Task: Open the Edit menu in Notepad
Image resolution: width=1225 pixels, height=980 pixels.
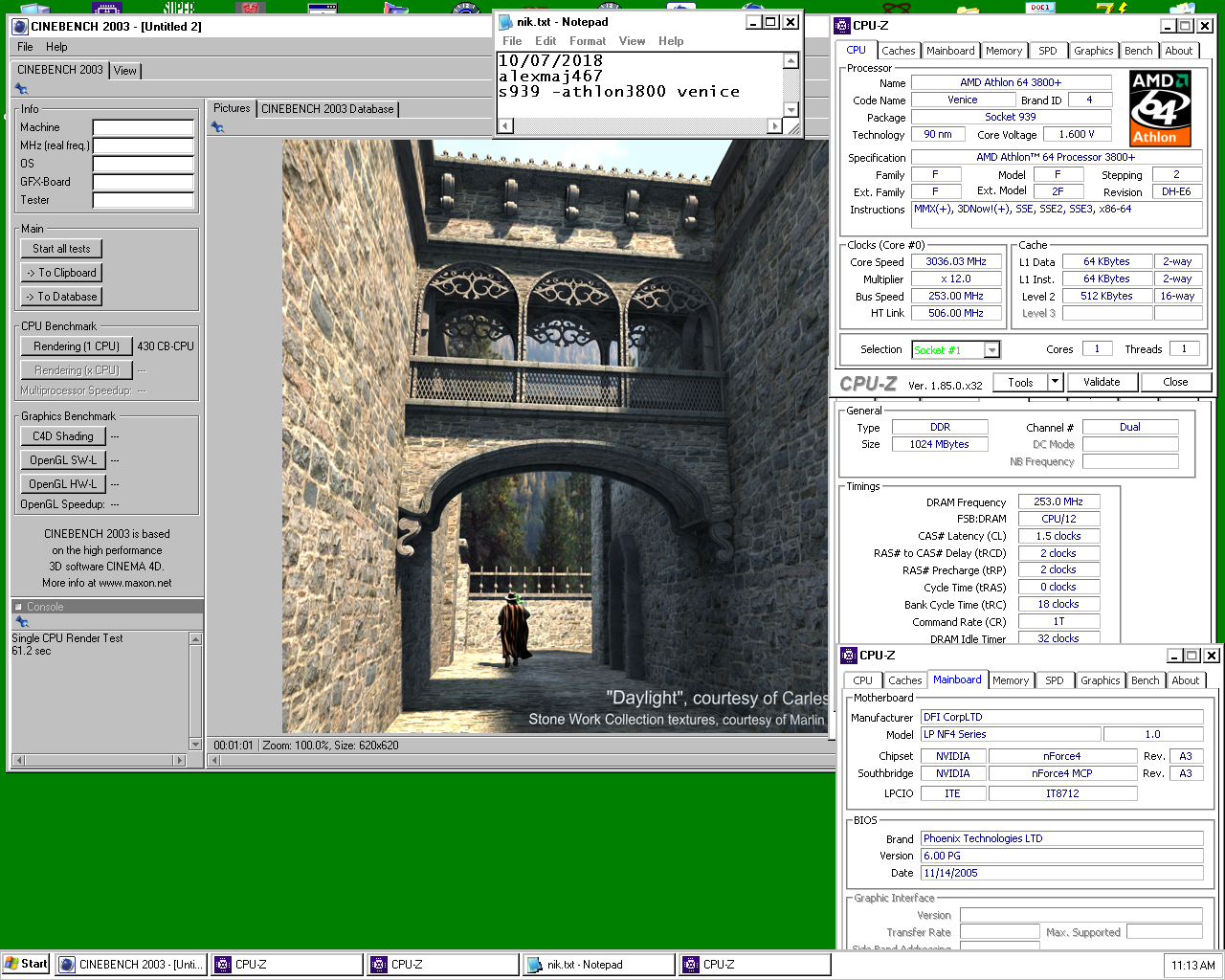Action: point(546,41)
